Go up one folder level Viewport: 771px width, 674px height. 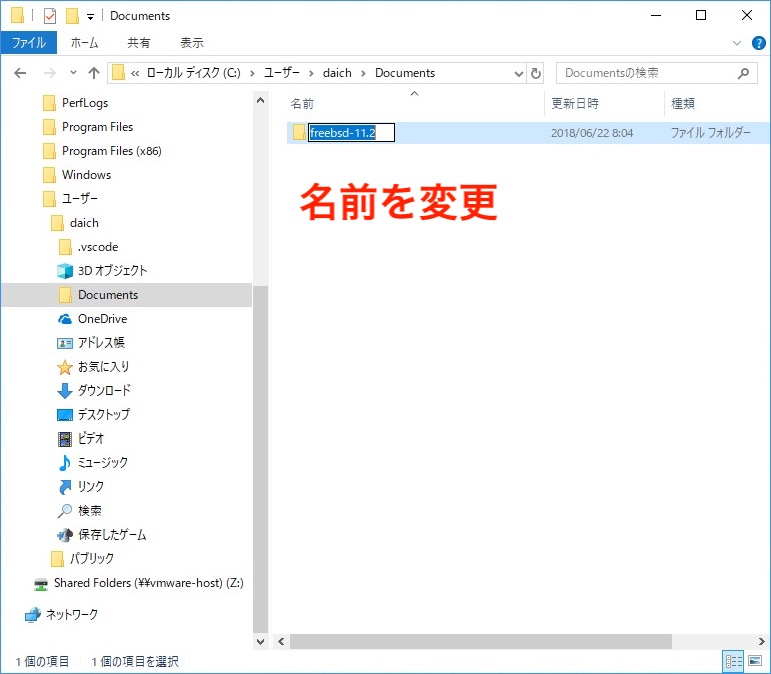tap(93, 73)
